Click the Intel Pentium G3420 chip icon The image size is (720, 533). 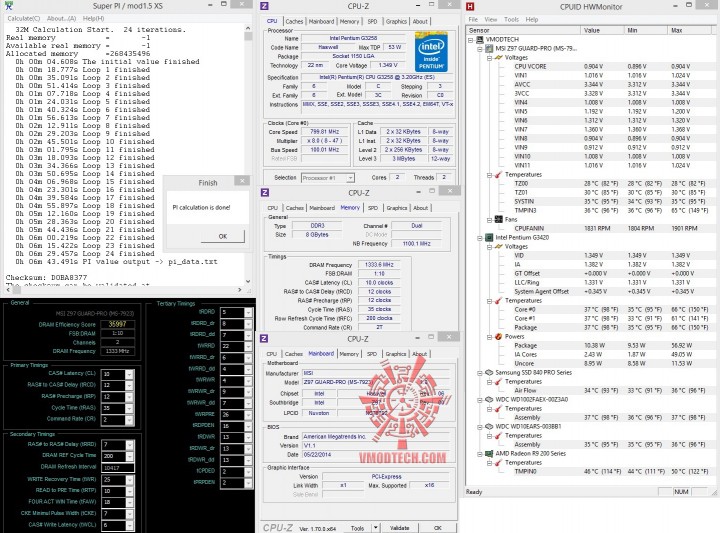click(489, 237)
